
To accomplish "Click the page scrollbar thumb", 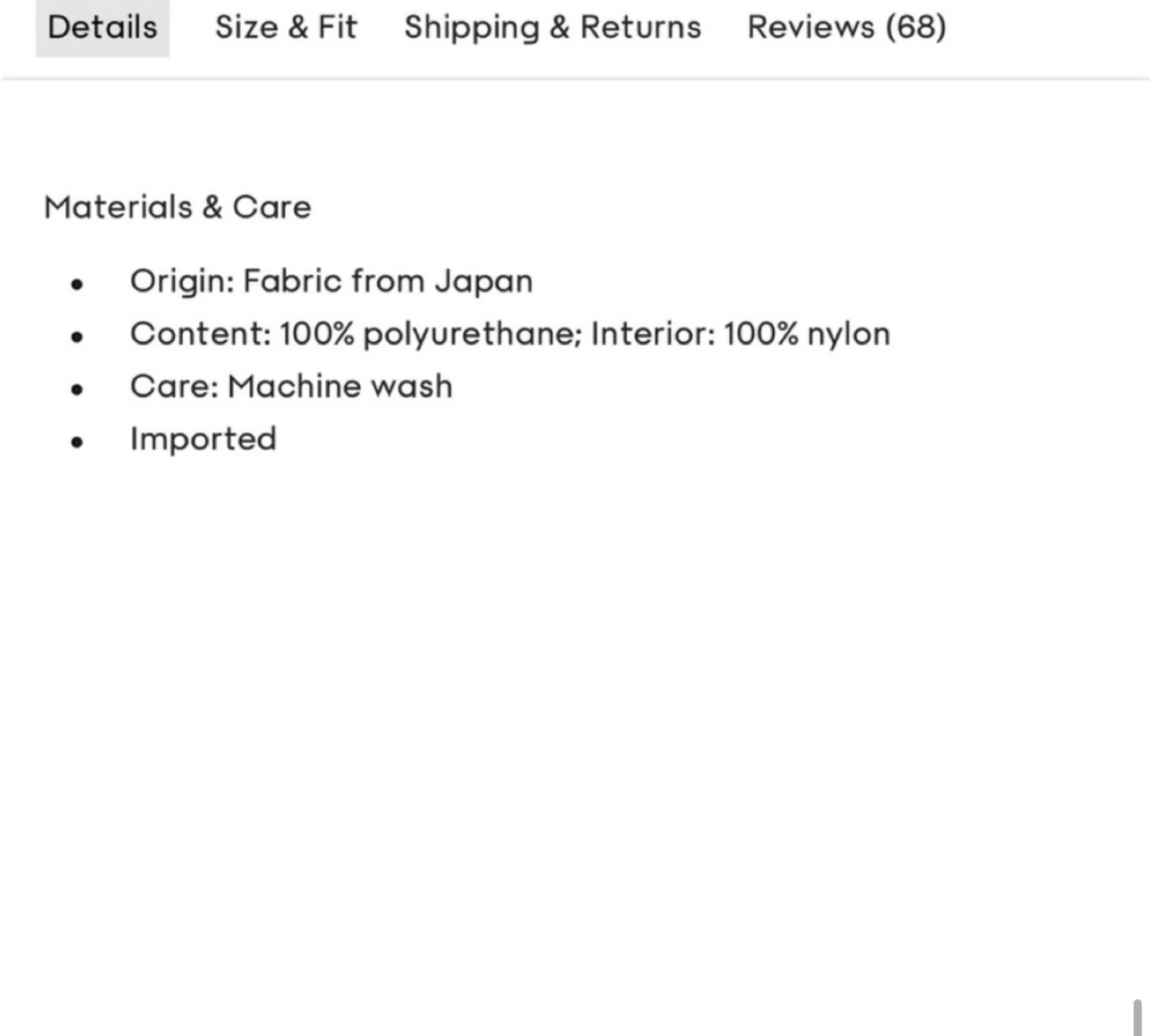I will click(x=1137, y=1016).
